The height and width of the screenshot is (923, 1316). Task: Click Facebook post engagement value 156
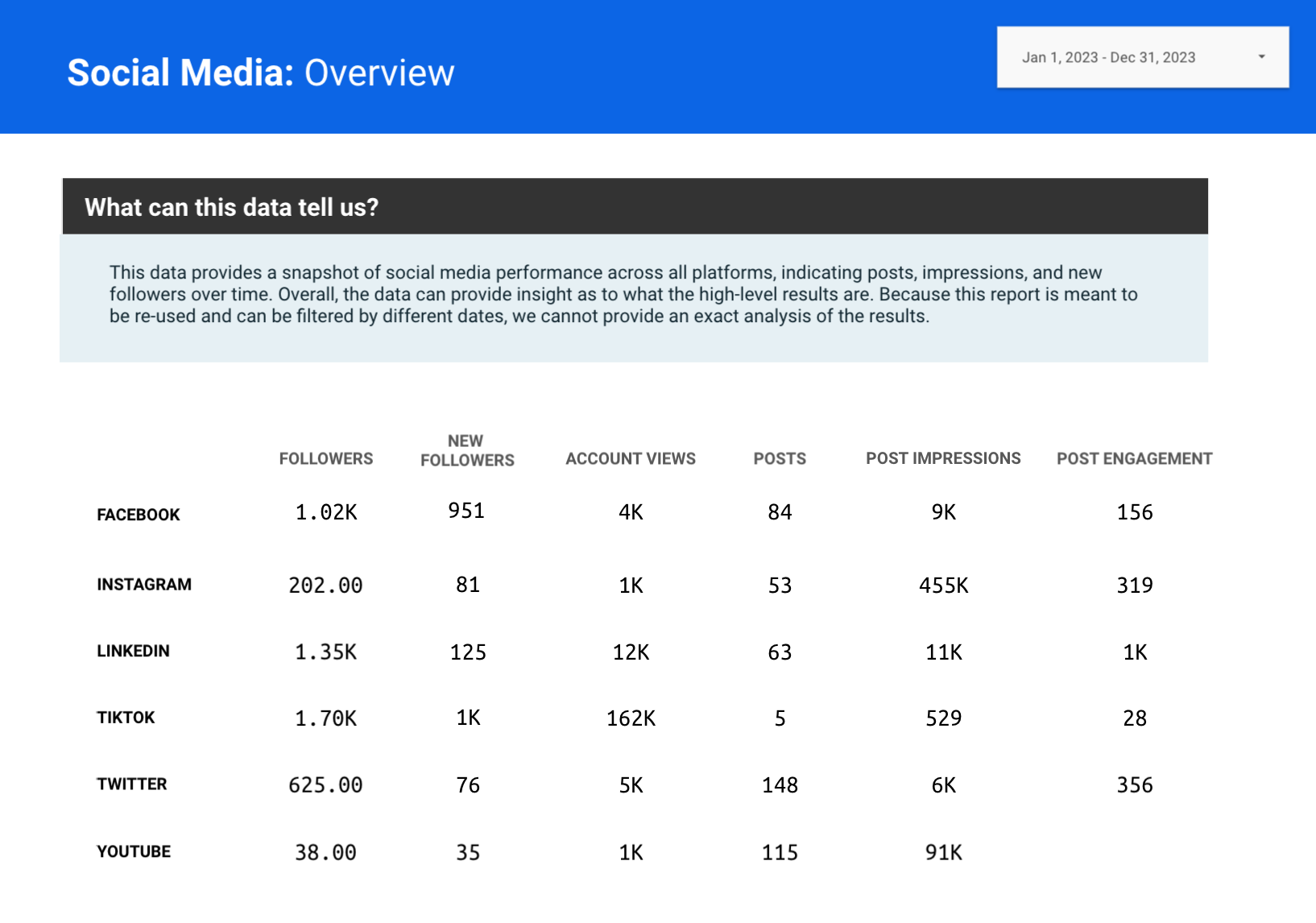(x=1134, y=512)
